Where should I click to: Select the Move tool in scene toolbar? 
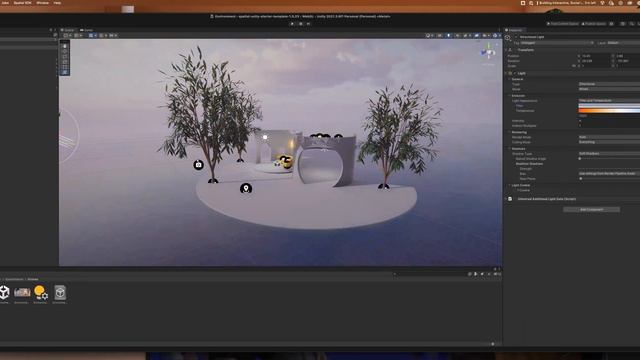pos(64,51)
